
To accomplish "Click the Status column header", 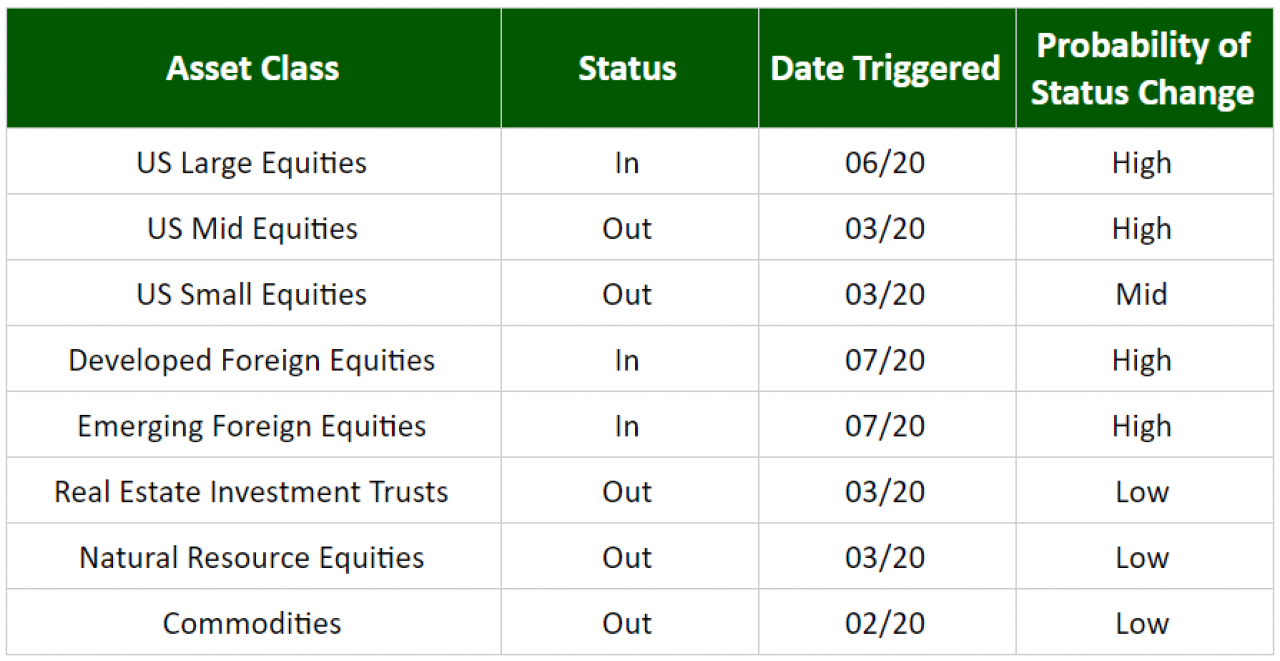I will click(629, 68).
